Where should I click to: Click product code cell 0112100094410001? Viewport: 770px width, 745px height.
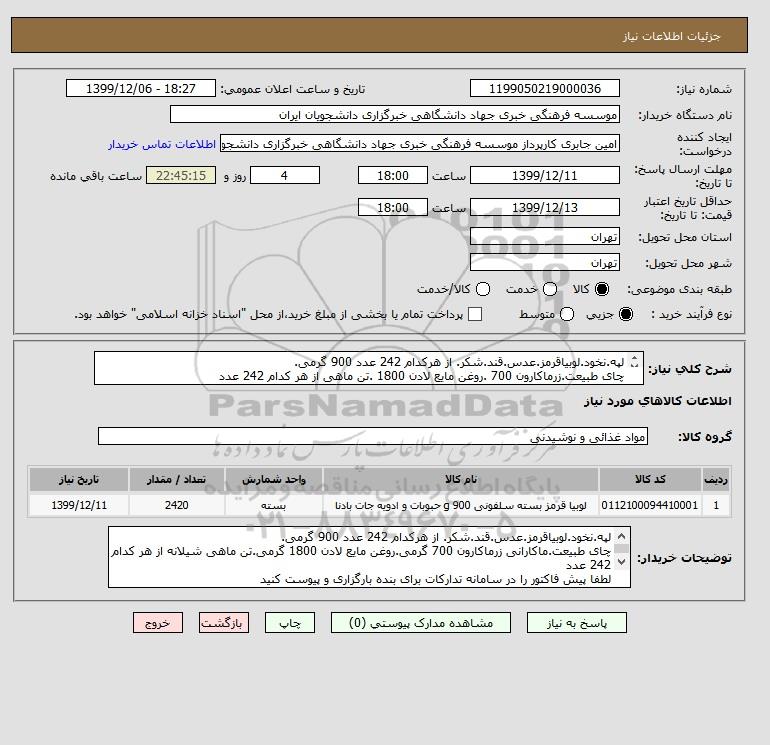650,505
